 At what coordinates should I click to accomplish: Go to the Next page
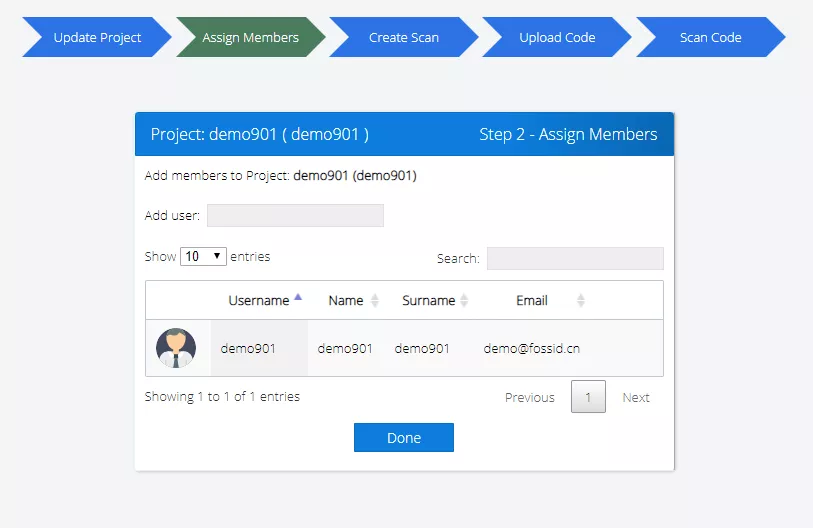pyautogui.click(x=636, y=397)
